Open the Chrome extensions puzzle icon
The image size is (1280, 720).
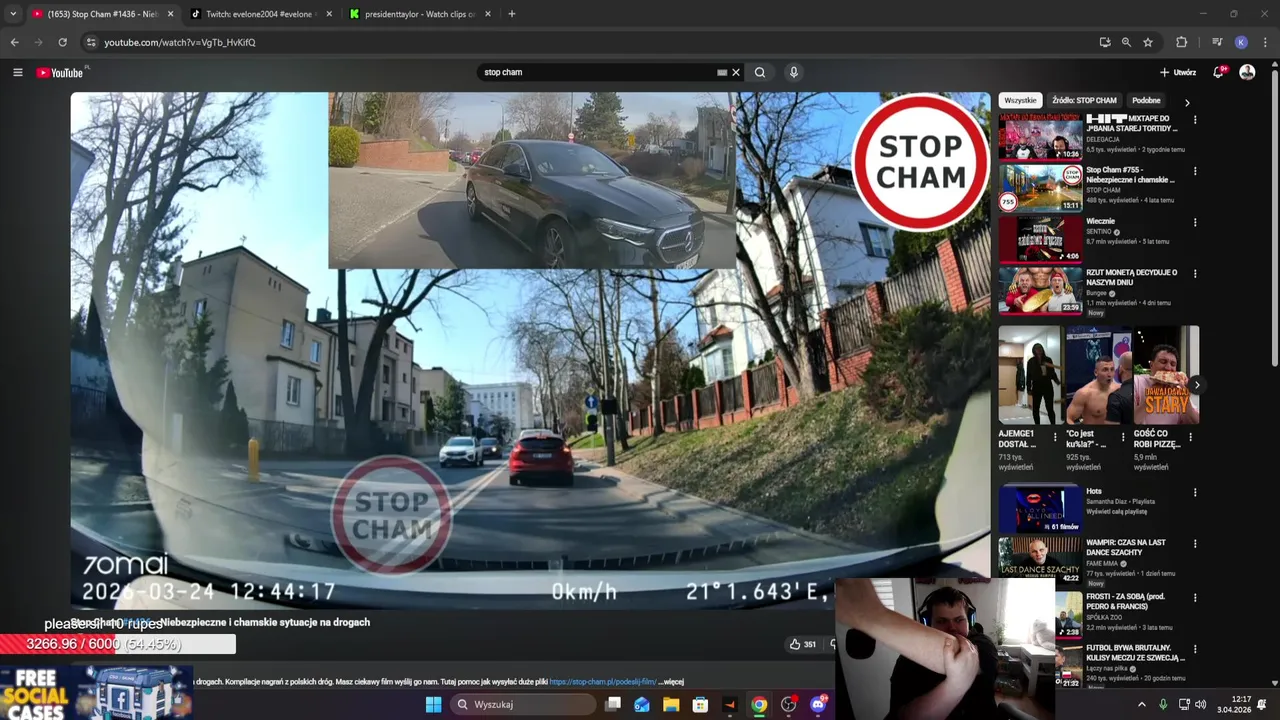tap(1181, 42)
